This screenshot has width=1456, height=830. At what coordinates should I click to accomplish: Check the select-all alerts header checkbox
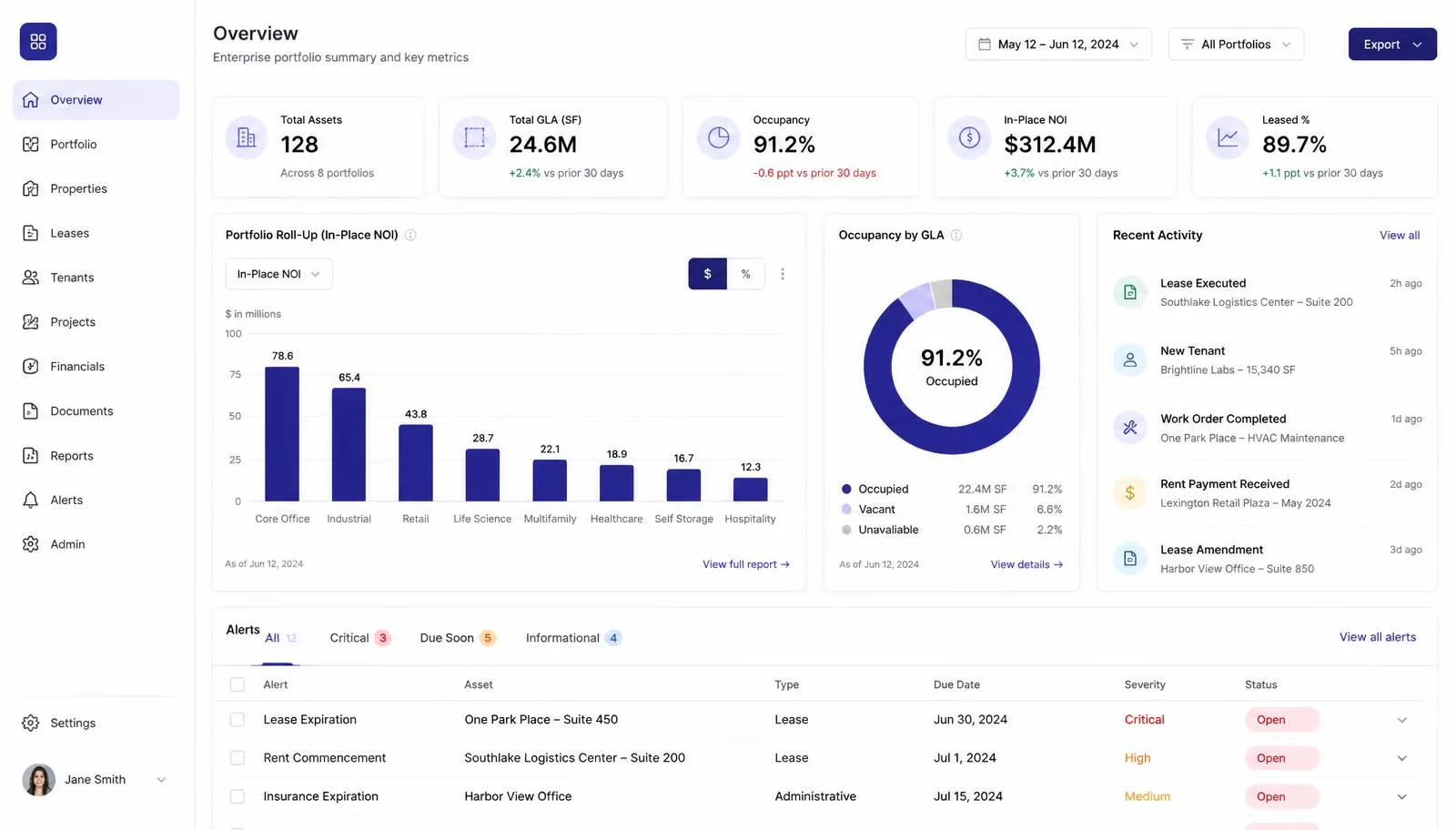pos(238,685)
